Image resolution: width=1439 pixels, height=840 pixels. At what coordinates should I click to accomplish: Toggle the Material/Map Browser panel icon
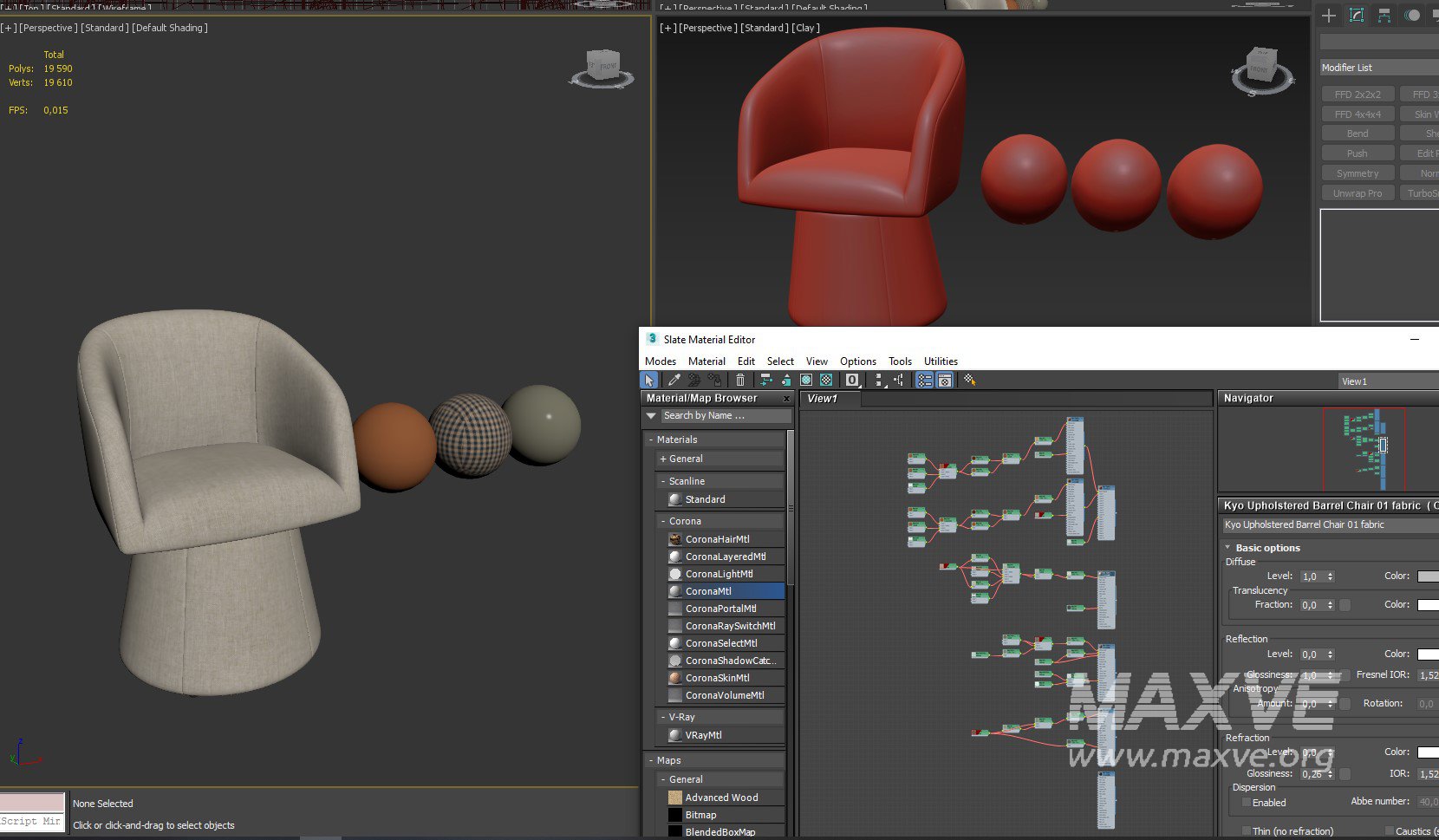(924, 380)
